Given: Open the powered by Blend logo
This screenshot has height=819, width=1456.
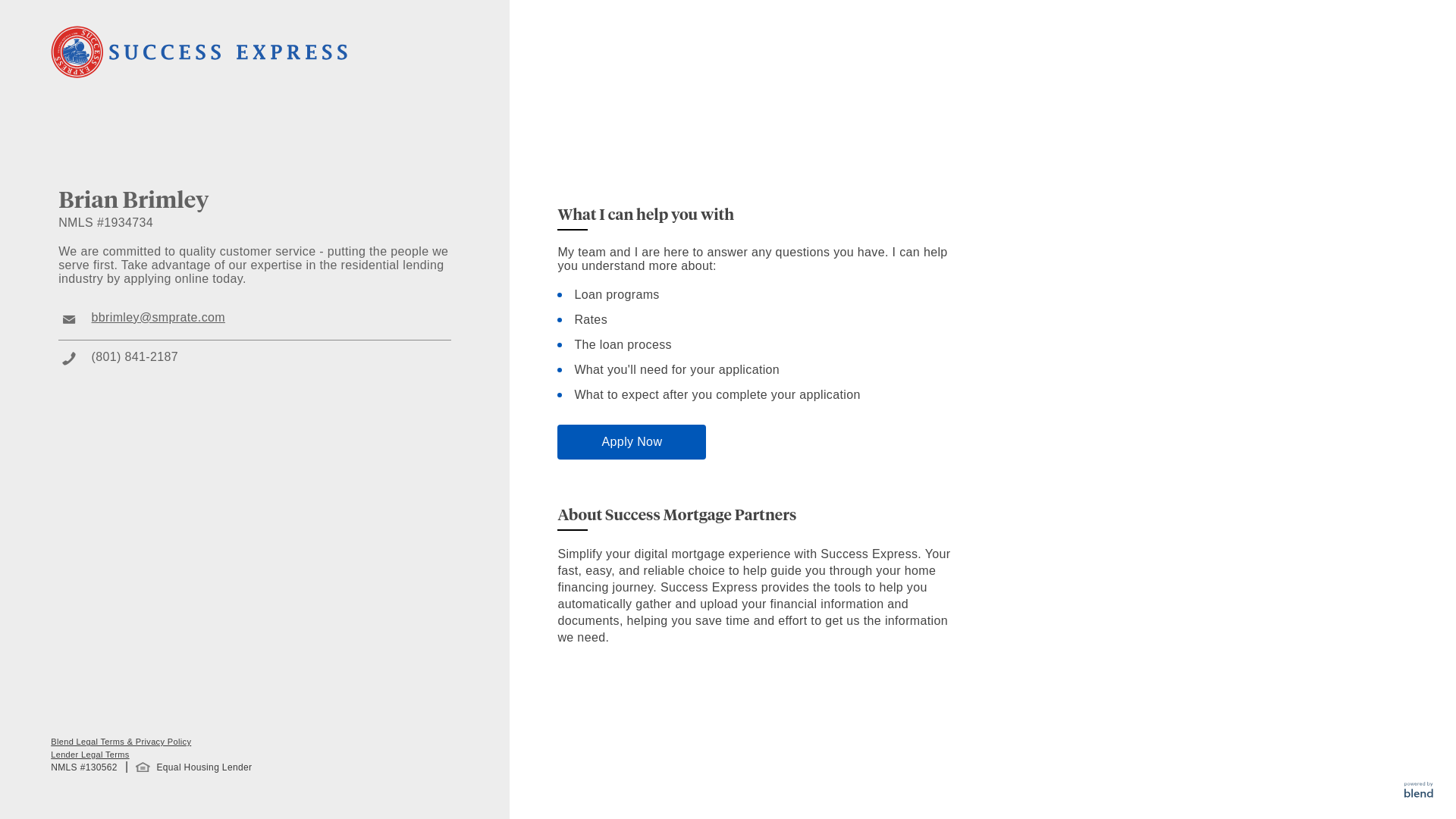Looking at the screenshot, I should click(x=1418, y=790).
